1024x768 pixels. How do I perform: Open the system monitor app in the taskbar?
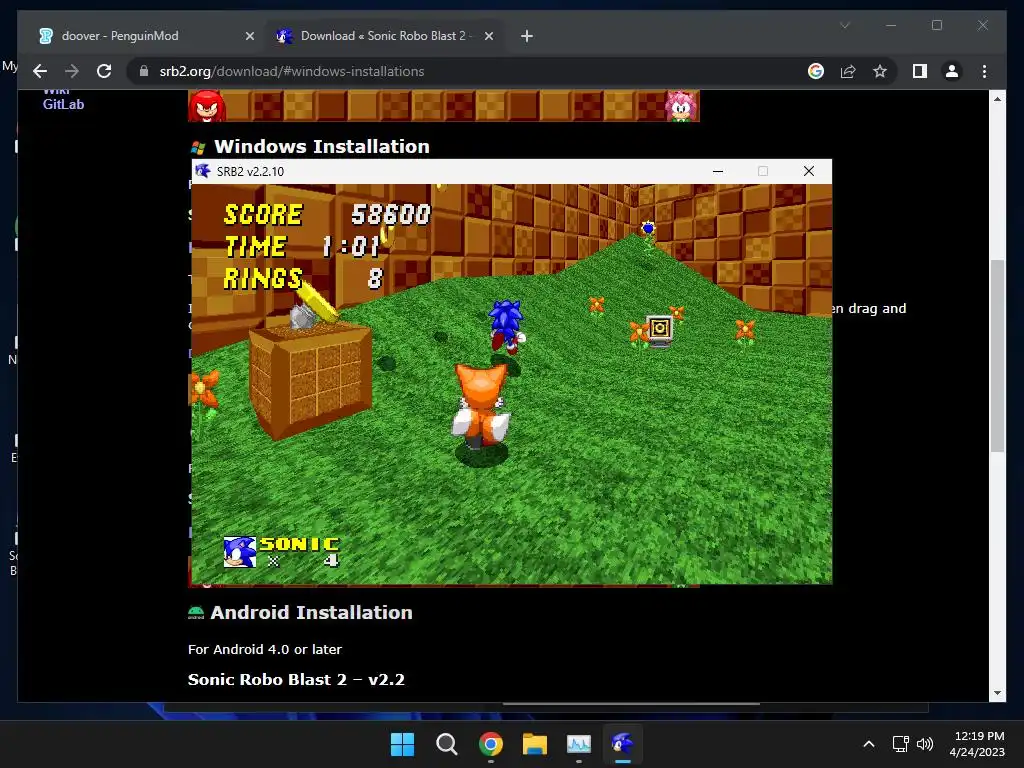click(x=579, y=744)
